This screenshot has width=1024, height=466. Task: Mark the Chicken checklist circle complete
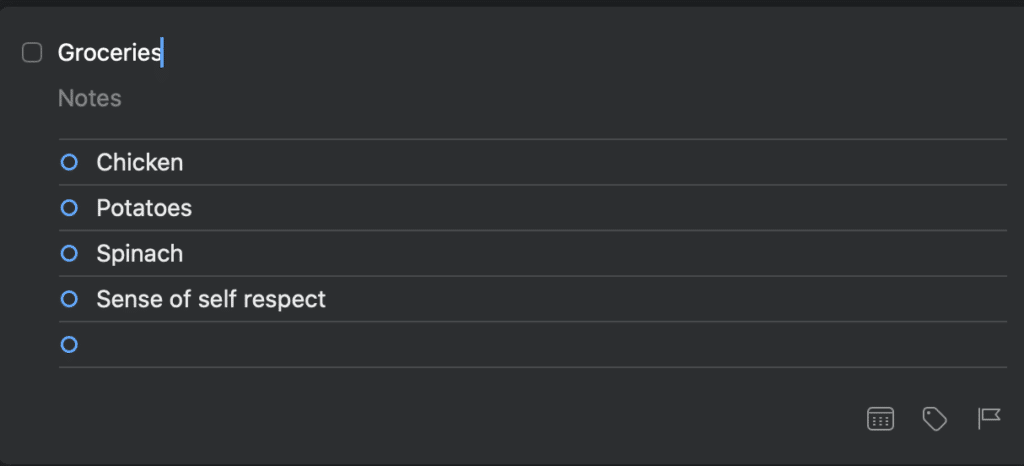click(x=69, y=163)
